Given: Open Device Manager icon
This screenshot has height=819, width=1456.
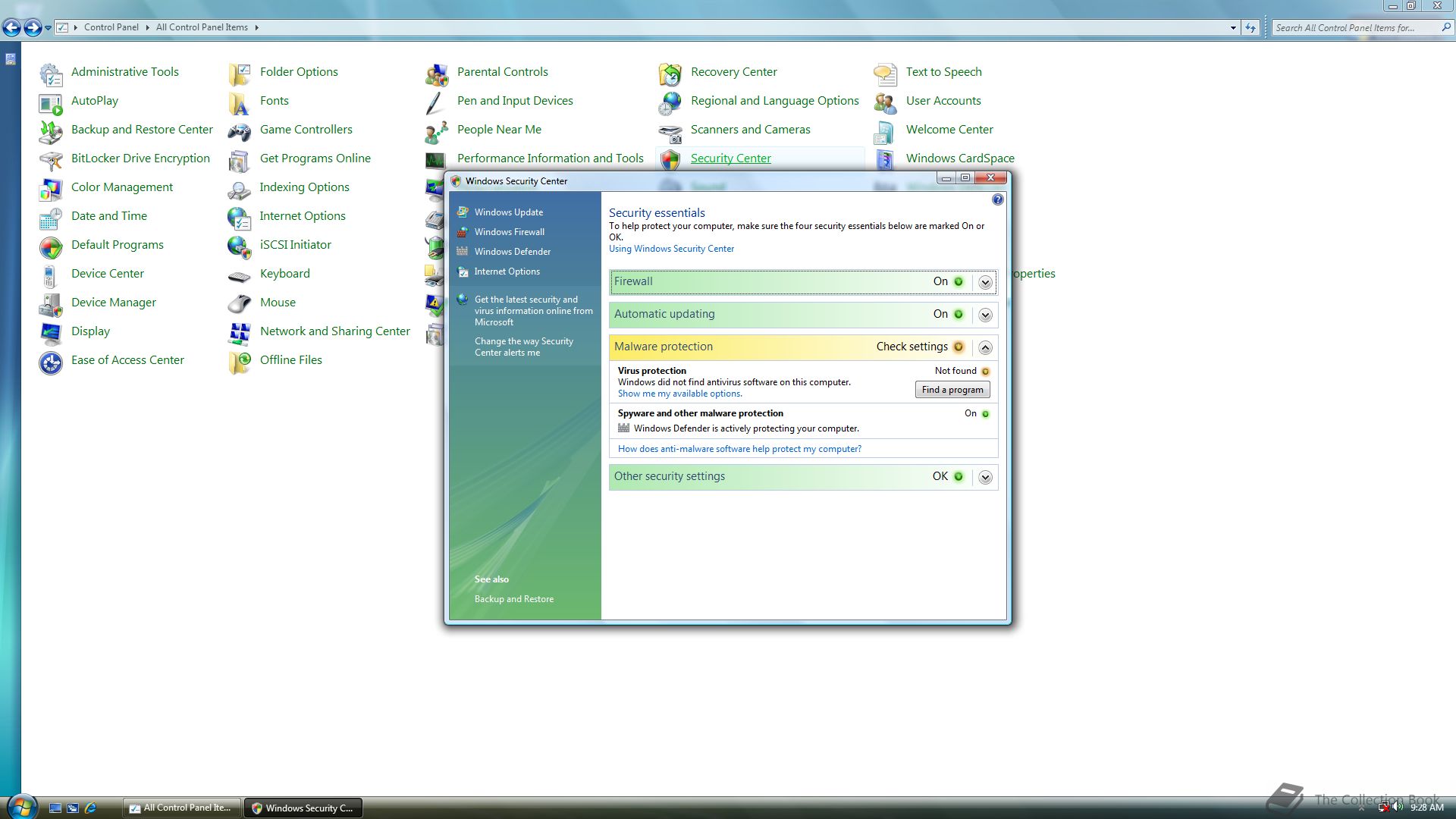Looking at the screenshot, I should pos(51,304).
